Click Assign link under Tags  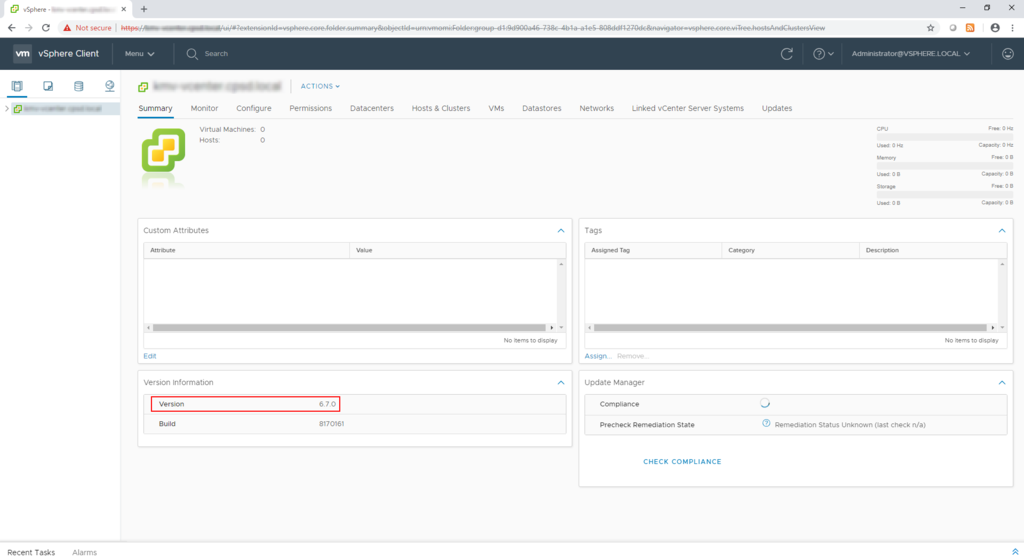[x=597, y=356]
